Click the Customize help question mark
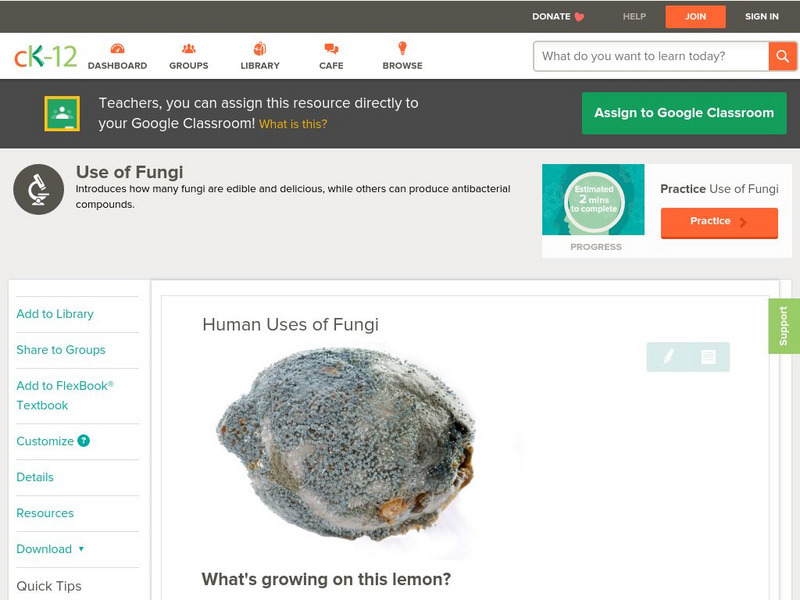800x600 pixels. (x=83, y=441)
